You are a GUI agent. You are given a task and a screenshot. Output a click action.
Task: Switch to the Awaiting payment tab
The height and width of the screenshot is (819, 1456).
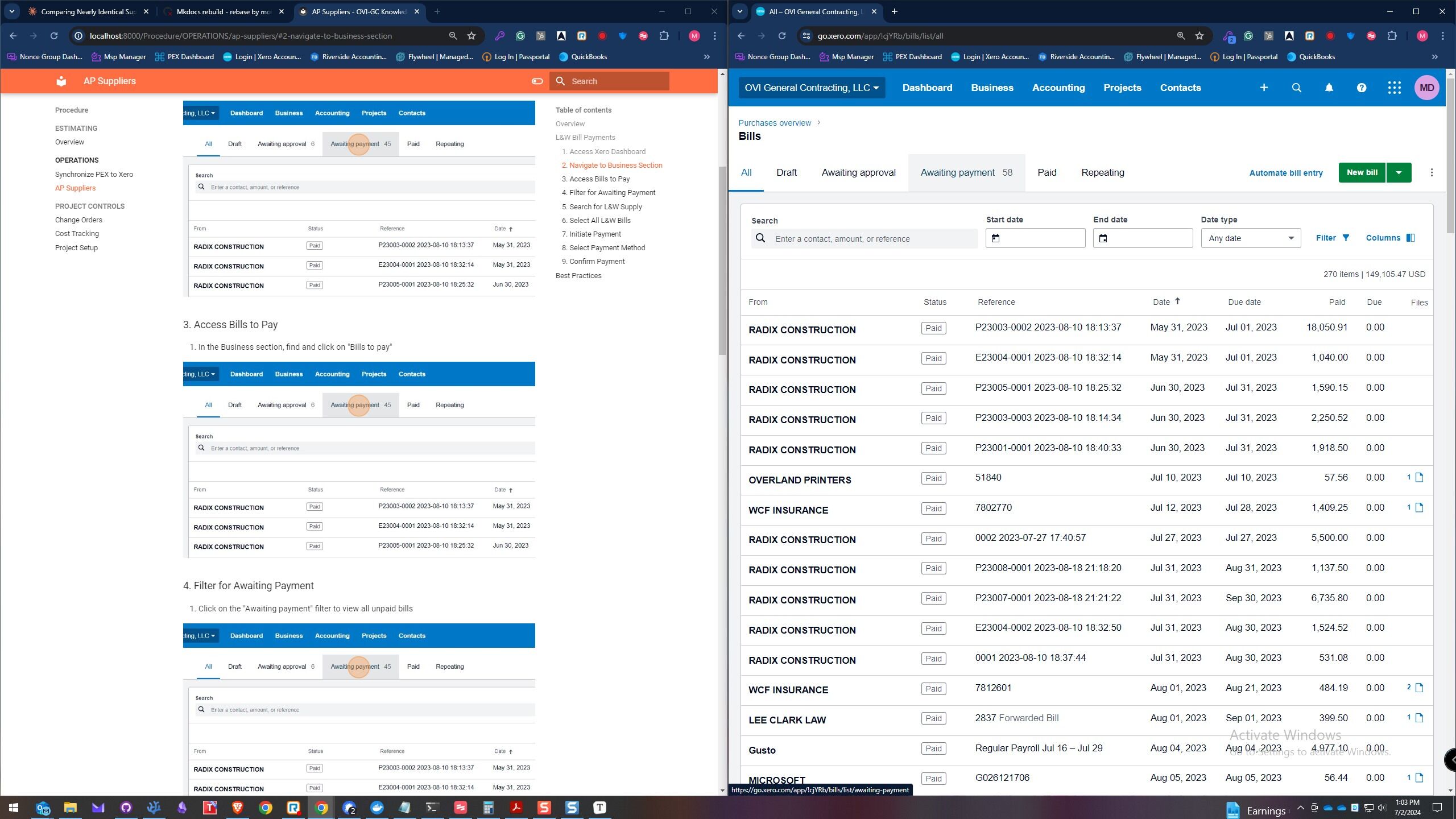(x=966, y=172)
